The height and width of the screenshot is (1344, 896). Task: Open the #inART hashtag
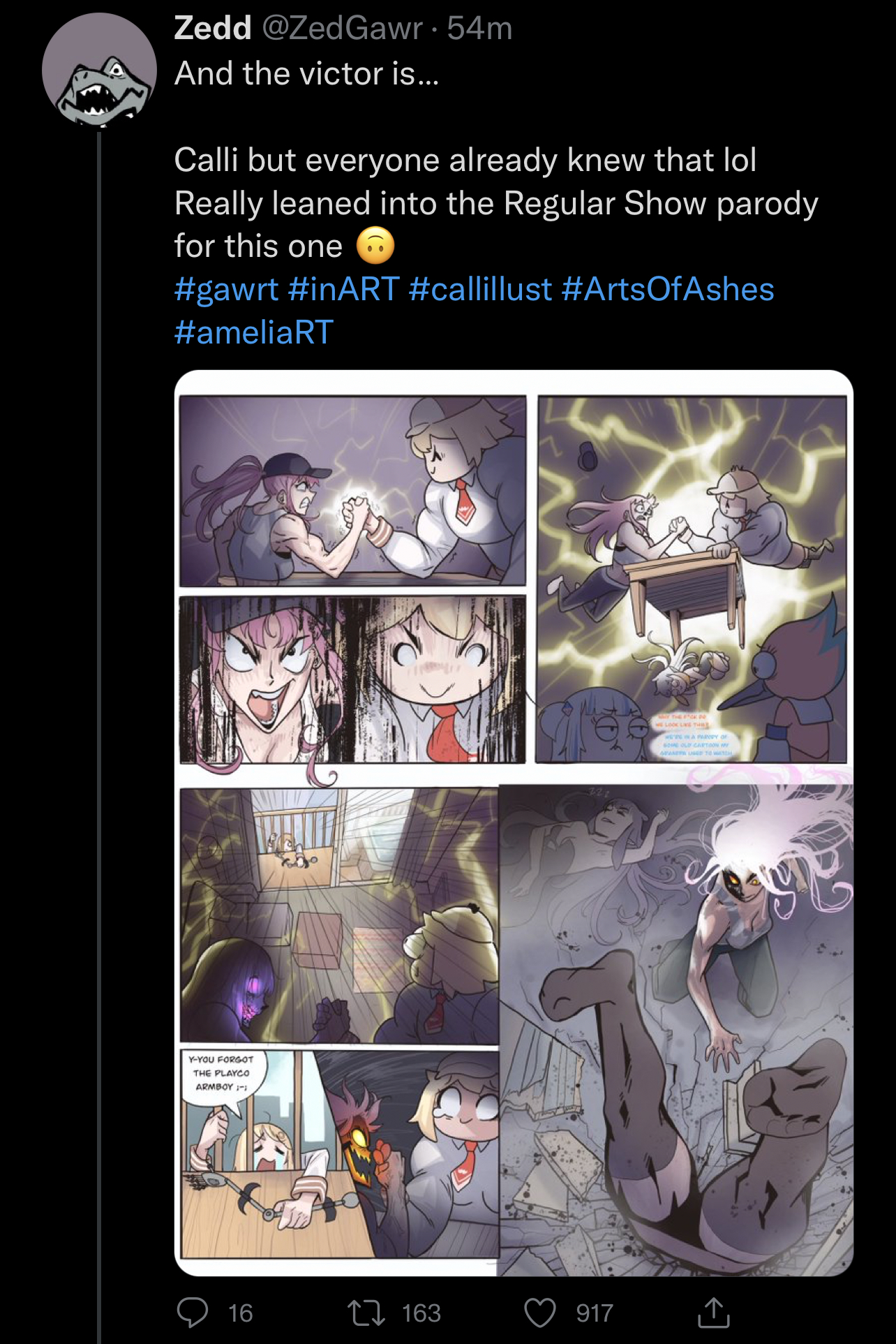click(x=343, y=289)
